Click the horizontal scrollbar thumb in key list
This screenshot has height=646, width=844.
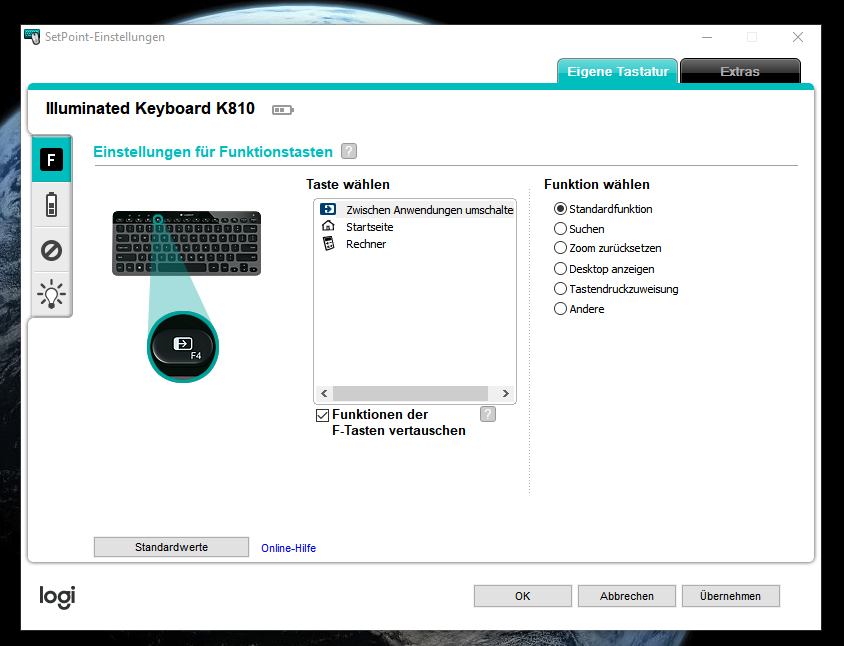pyautogui.click(x=410, y=394)
